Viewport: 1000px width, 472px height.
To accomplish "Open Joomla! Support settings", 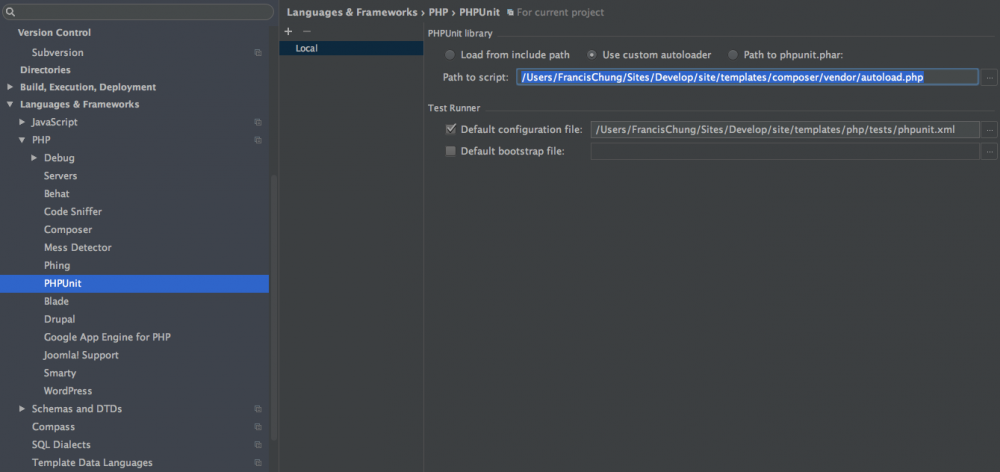I will pos(81,355).
